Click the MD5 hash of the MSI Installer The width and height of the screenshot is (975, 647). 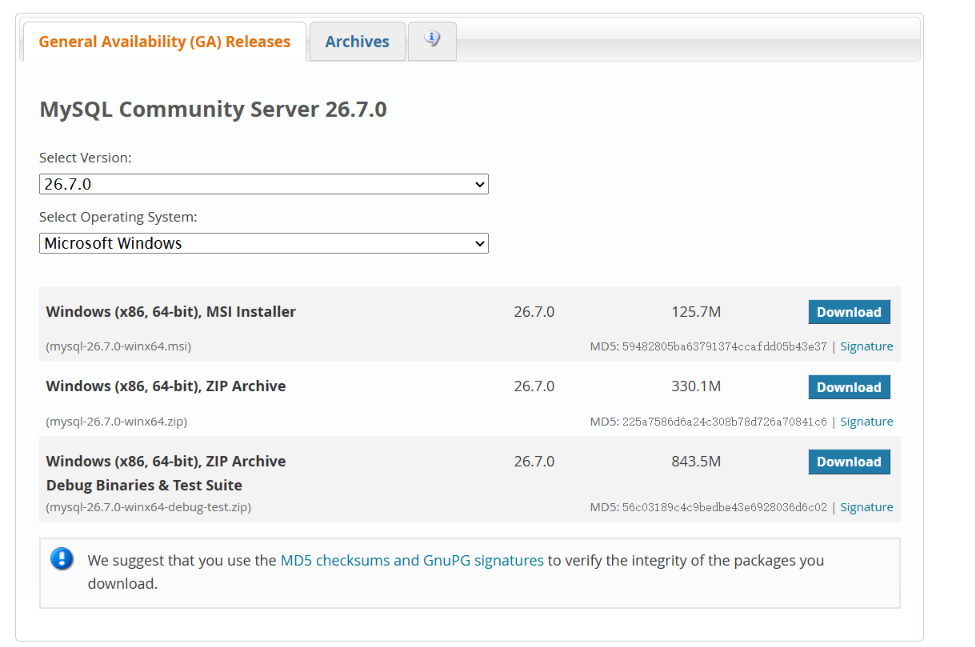coord(724,346)
